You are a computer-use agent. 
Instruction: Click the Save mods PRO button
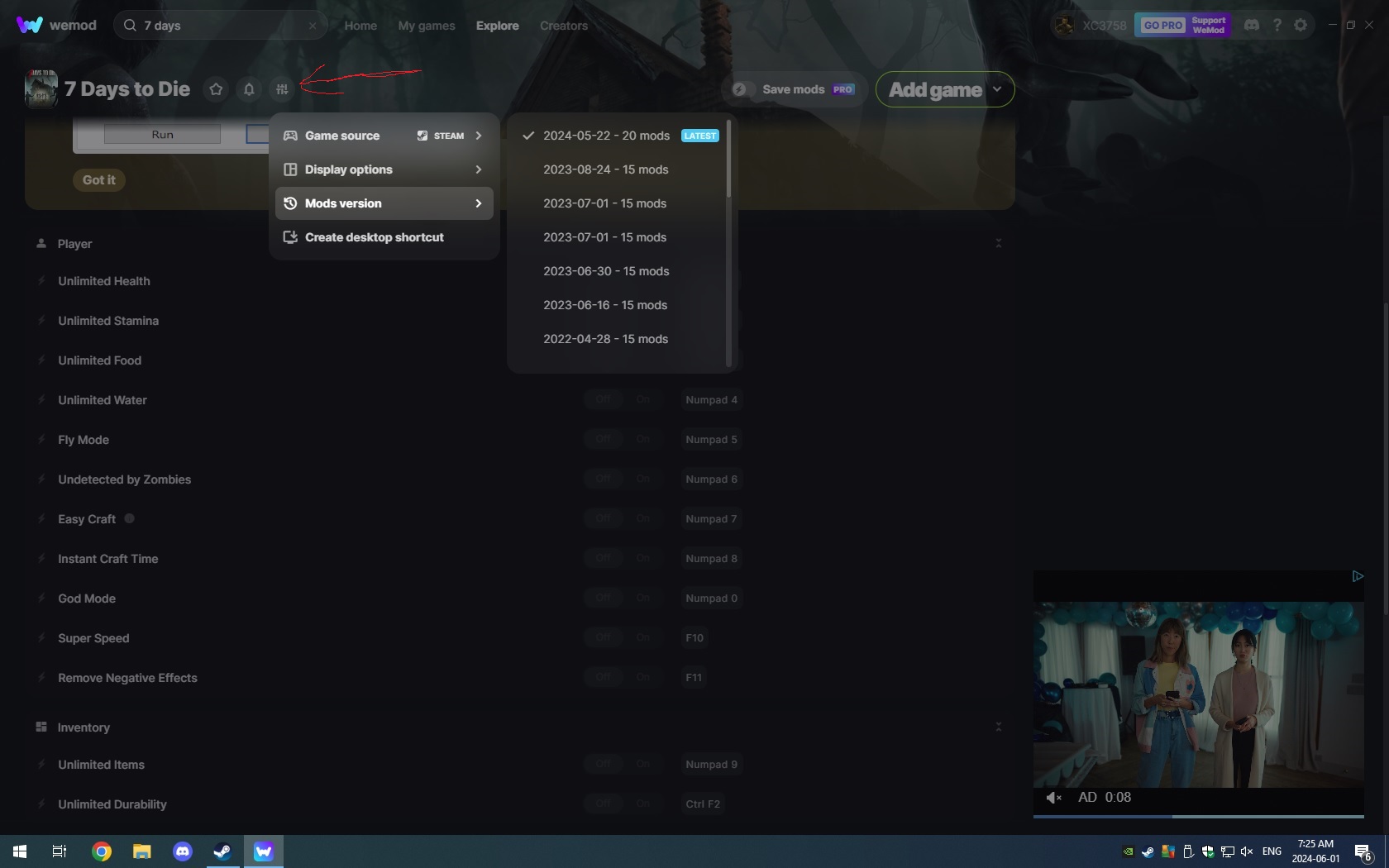pos(792,89)
